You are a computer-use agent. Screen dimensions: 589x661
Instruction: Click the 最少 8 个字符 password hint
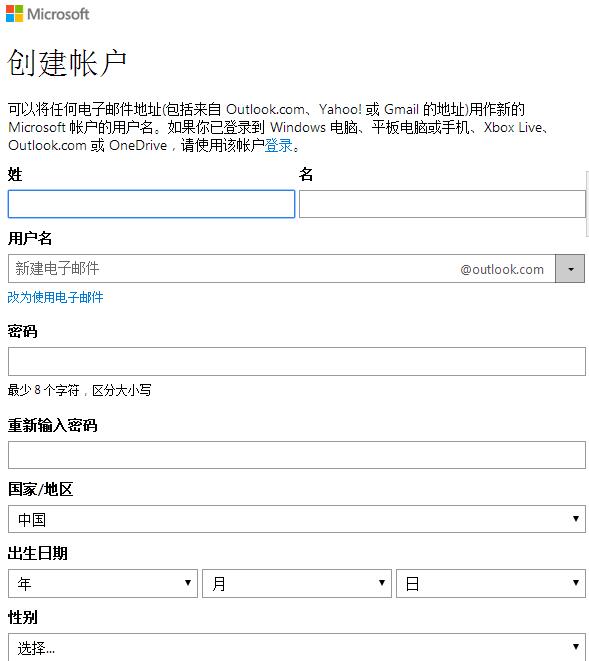pyautogui.click(x=79, y=390)
